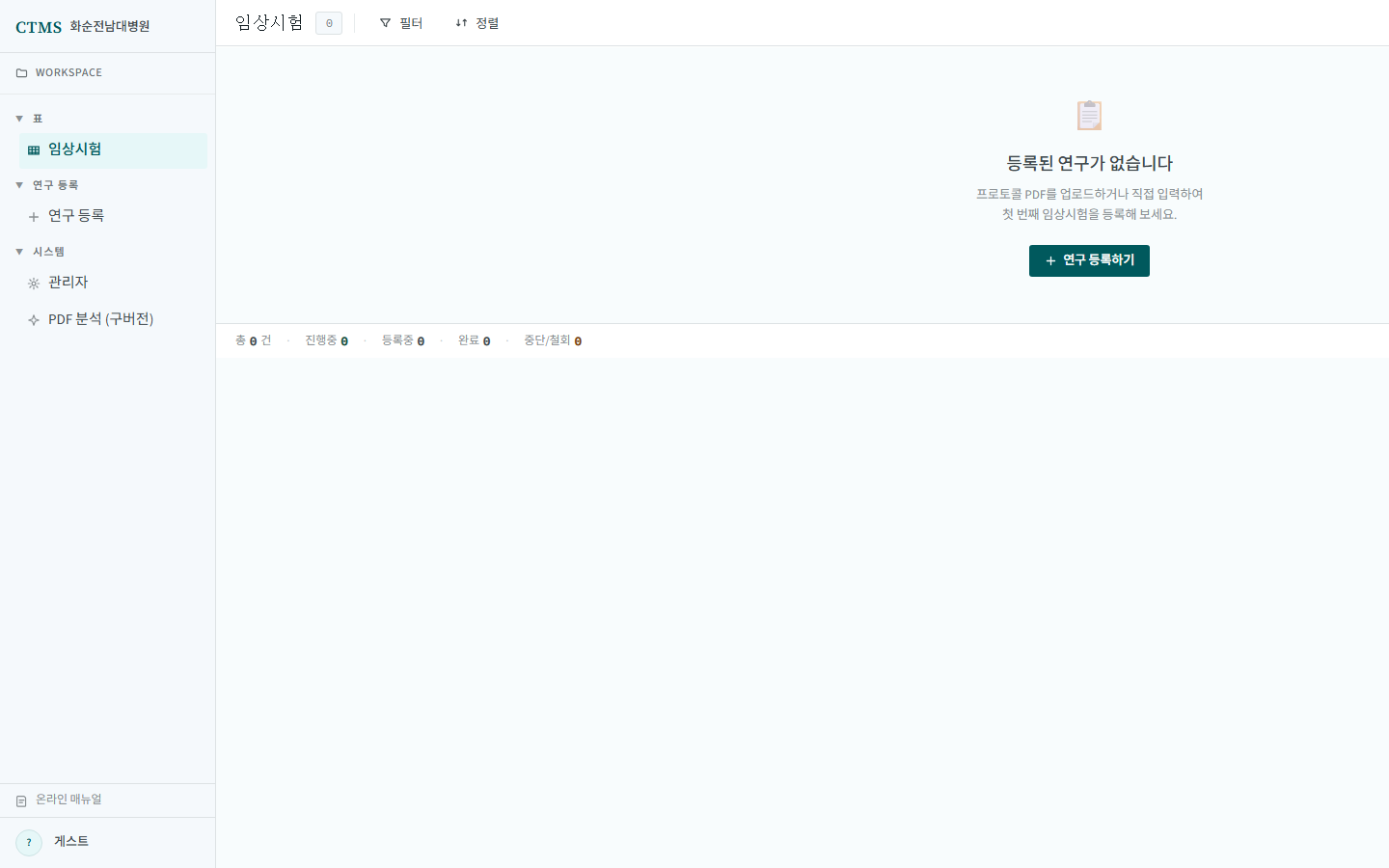Image resolution: width=1389 pixels, height=868 pixels.
Task: Open the 관리자 sidebar item
Action: coord(113,283)
